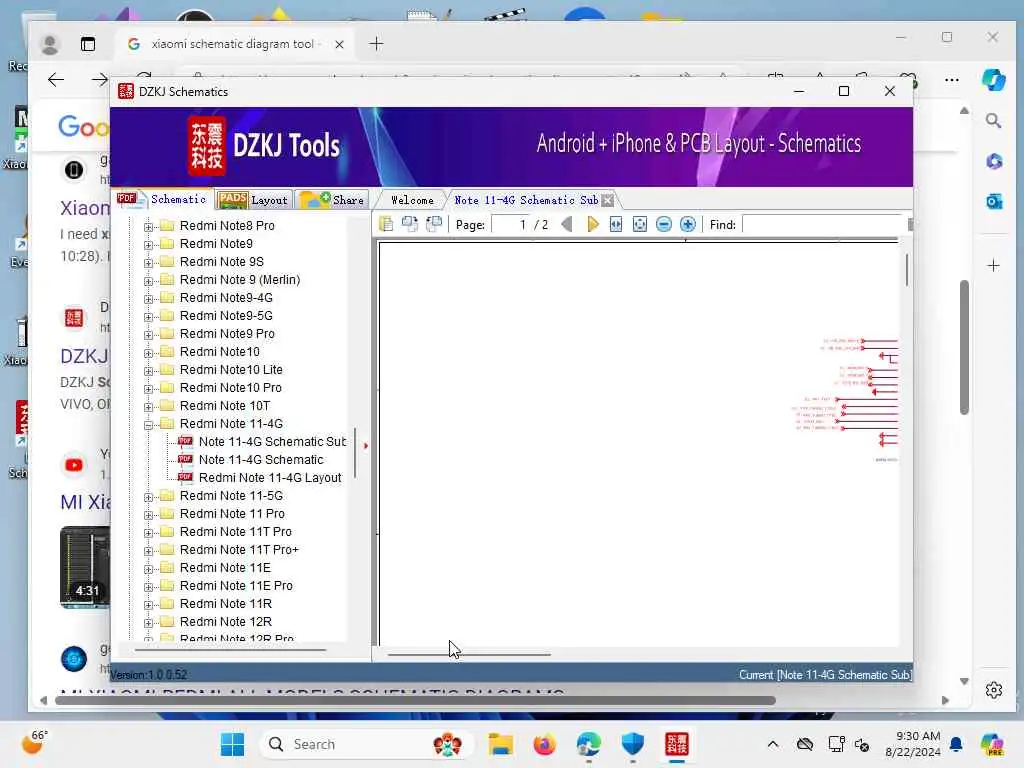1024x768 pixels.
Task: Click the fit-to-page icon
Action: pos(640,225)
